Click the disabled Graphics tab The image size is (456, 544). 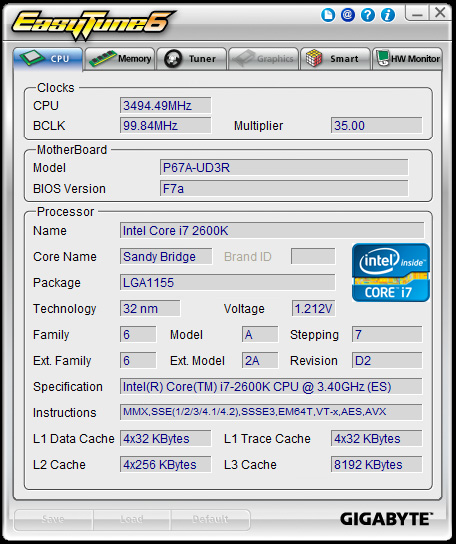263,59
